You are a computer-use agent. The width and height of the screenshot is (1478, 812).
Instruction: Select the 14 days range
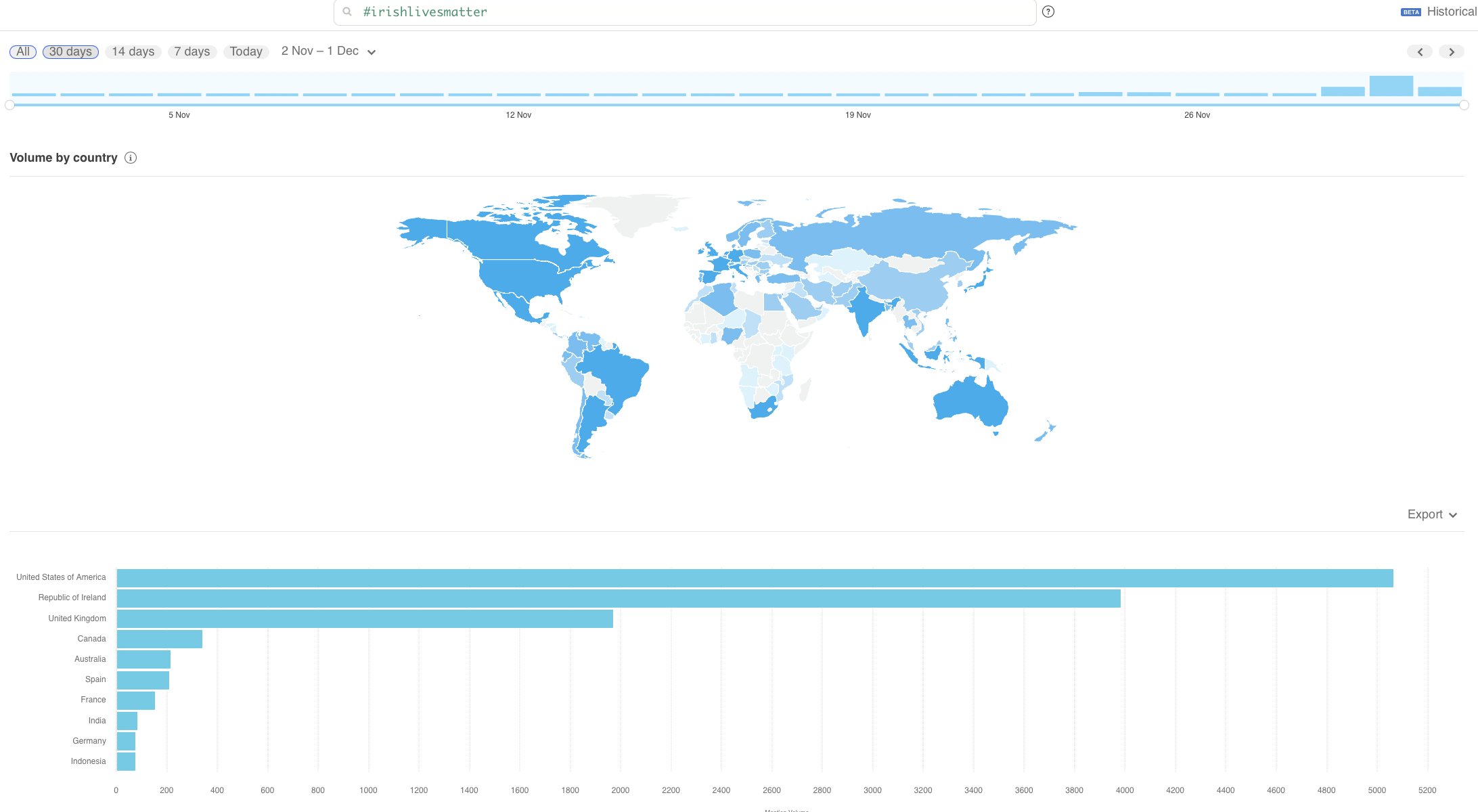click(x=133, y=51)
